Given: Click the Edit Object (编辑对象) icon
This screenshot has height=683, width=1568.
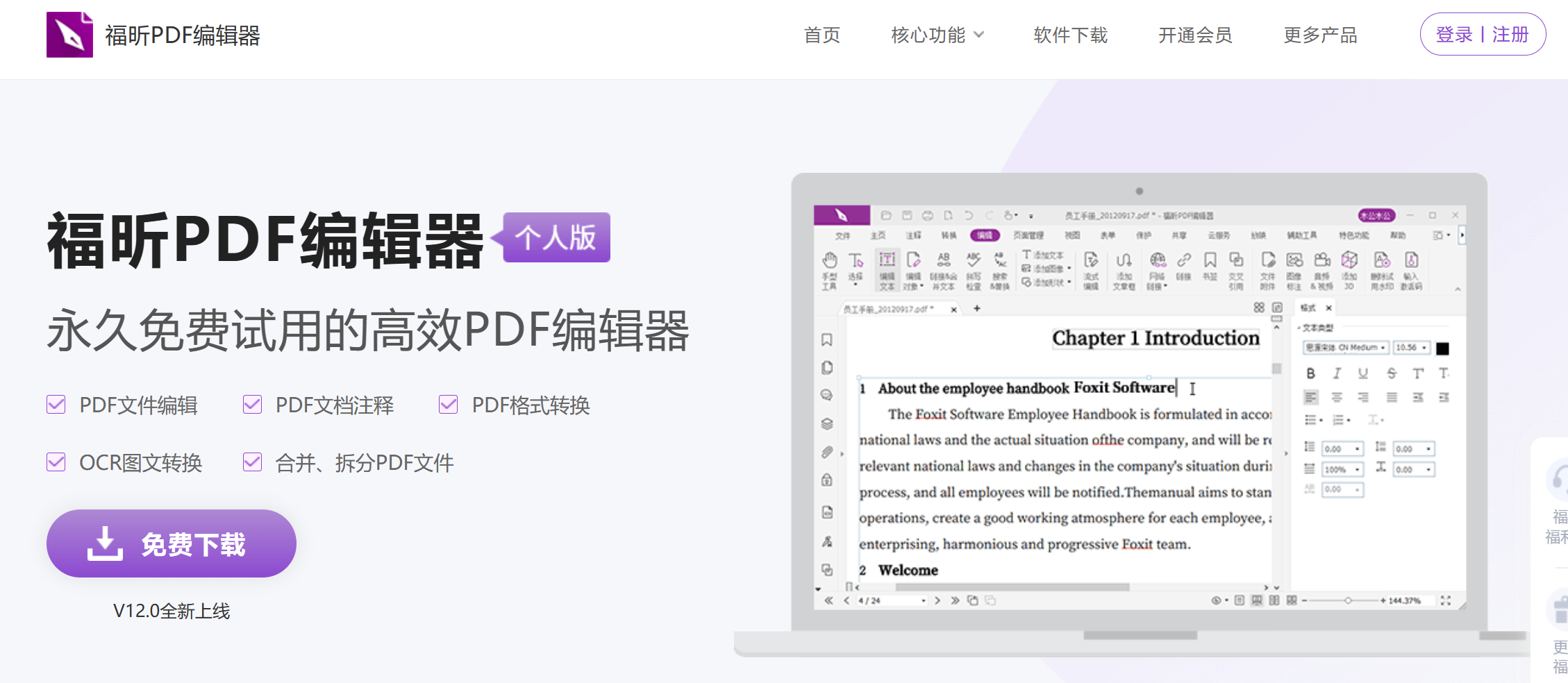Looking at the screenshot, I should 913,260.
